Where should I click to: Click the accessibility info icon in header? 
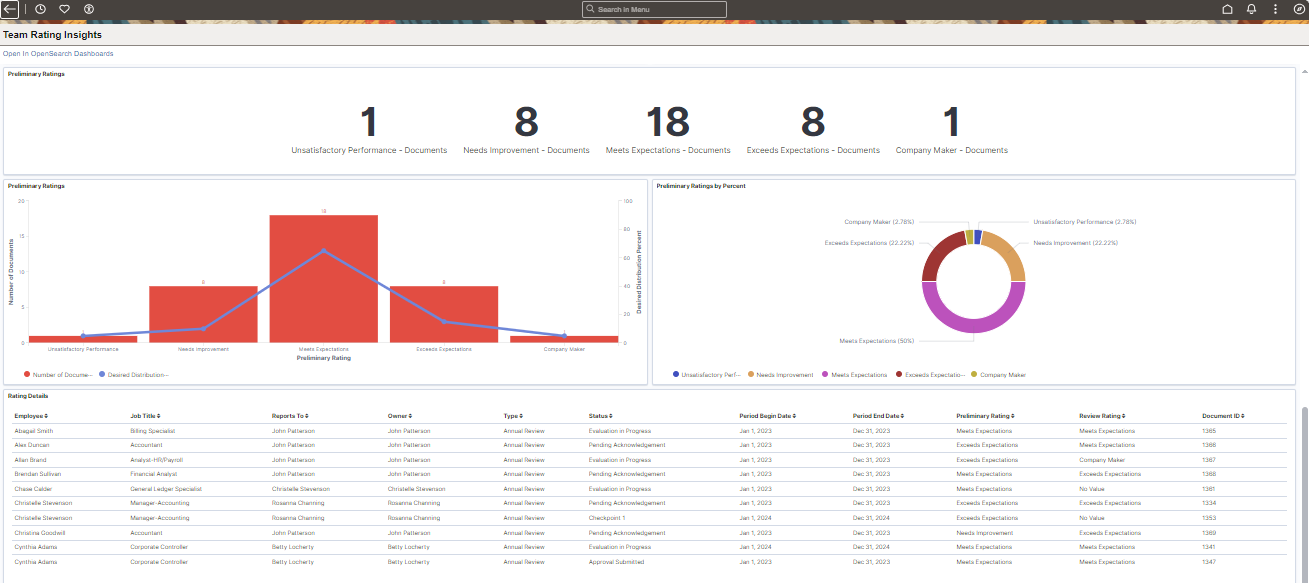coord(88,8)
